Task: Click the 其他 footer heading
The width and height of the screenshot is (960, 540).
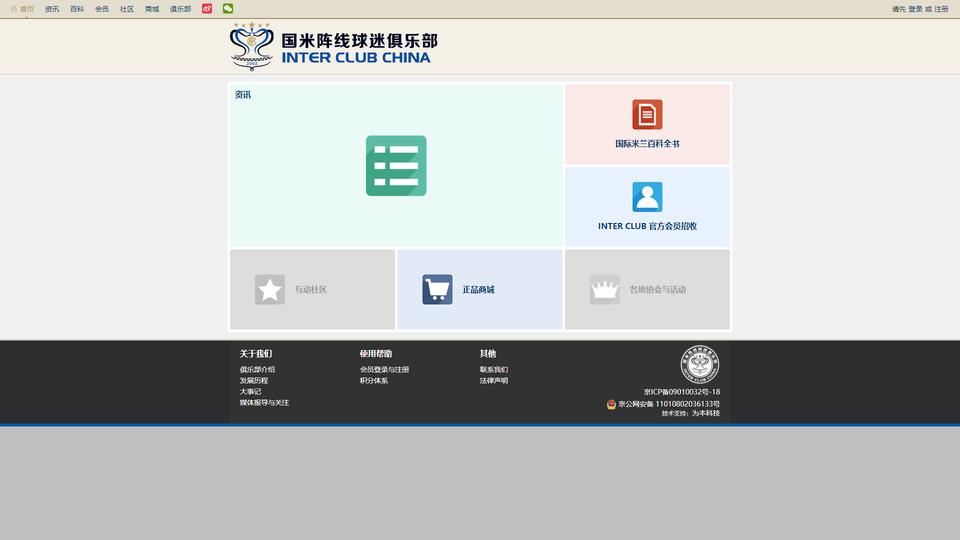Action: 487,354
